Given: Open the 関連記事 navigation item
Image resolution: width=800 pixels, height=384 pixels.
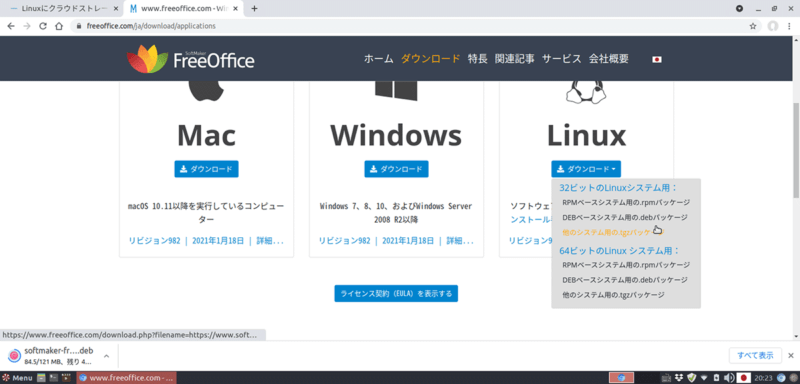Looking at the screenshot, I should click(x=515, y=59).
